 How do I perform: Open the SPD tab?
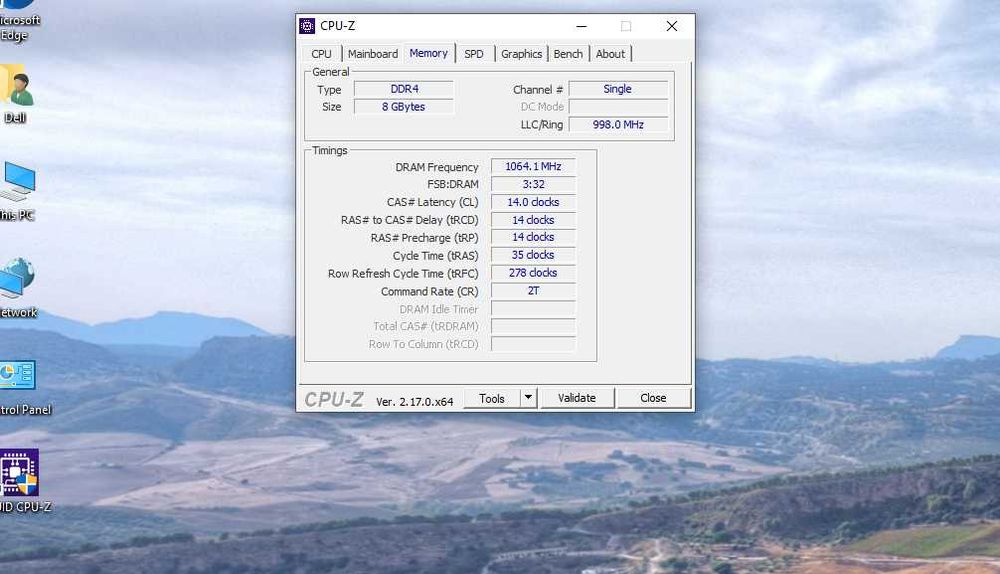[x=474, y=54]
